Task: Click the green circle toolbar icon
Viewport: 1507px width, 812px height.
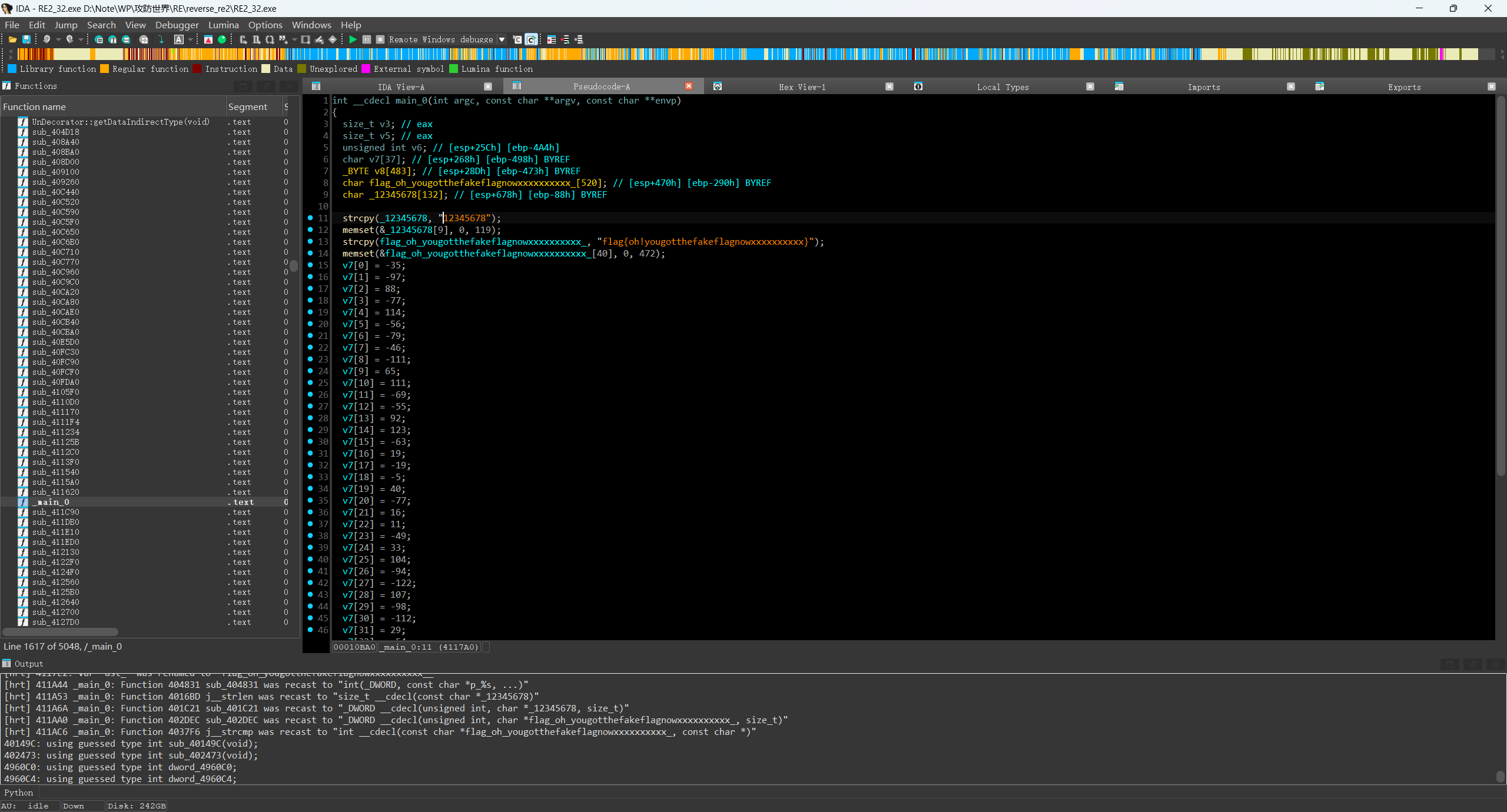Action: click(222, 39)
